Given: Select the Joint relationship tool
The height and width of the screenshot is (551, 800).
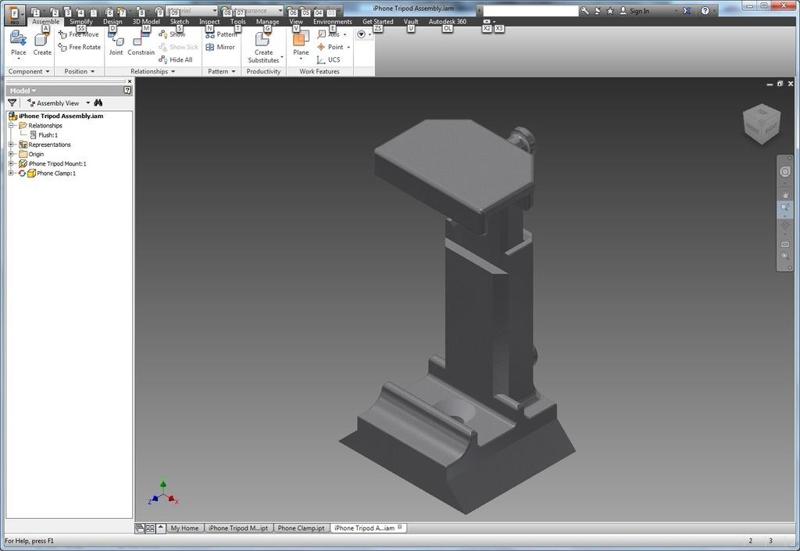Looking at the screenshot, I should pyautogui.click(x=115, y=44).
